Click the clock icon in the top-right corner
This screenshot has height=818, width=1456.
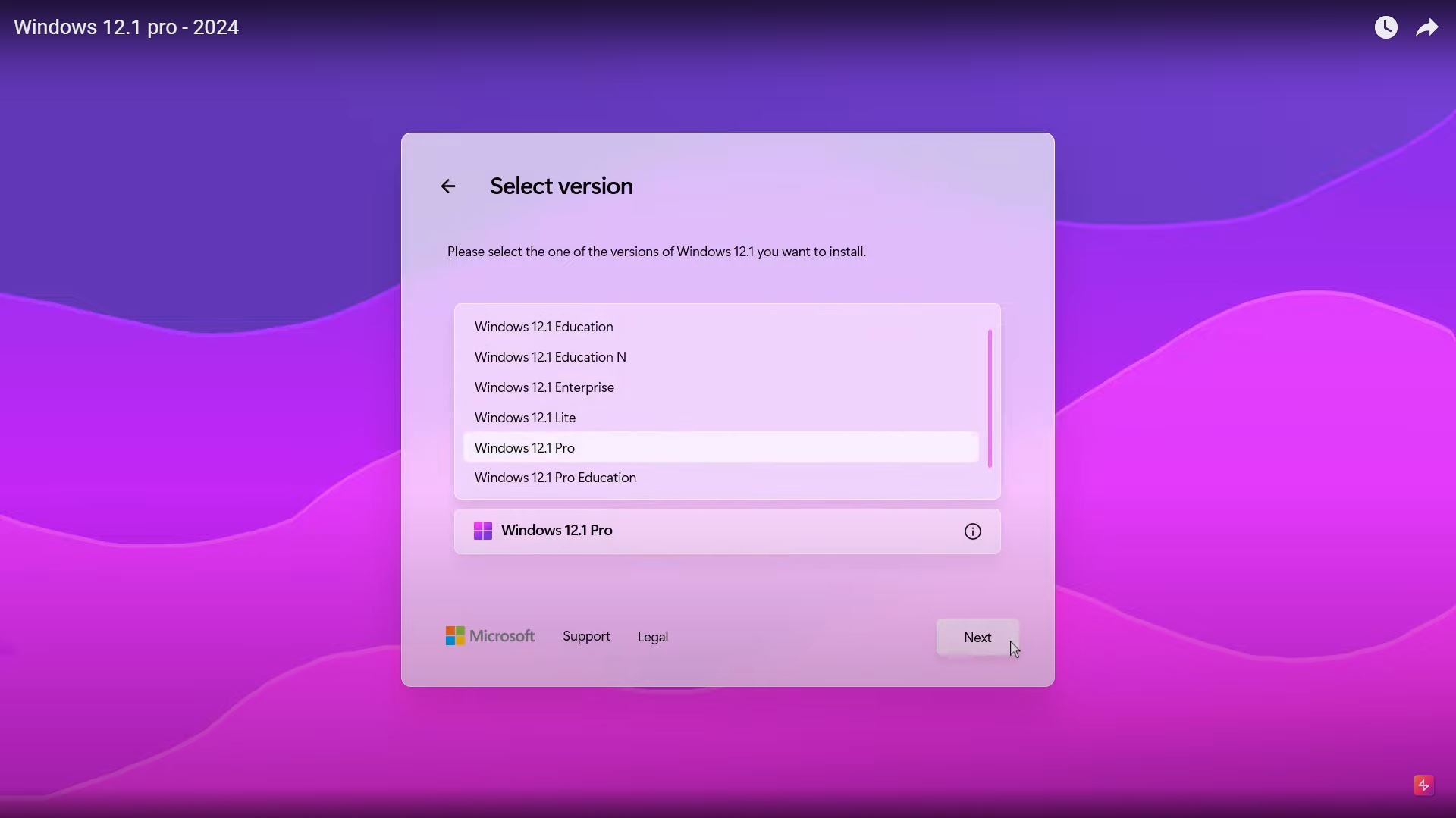pyautogui.click(x=1386, y=27)
